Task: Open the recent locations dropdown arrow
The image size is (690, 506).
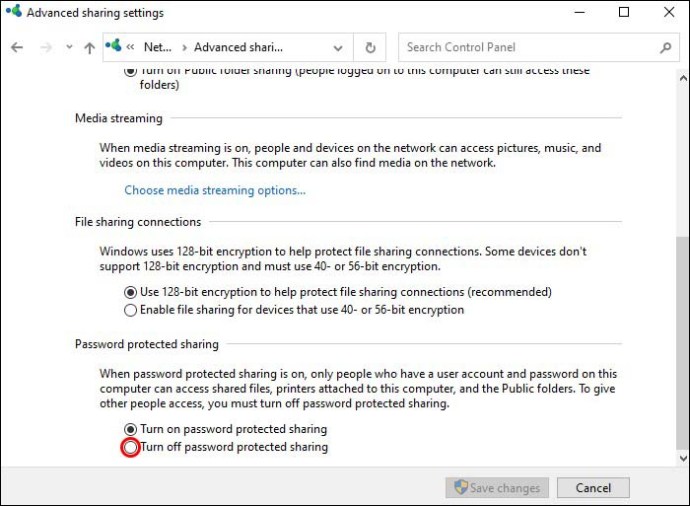Action: 69,47
